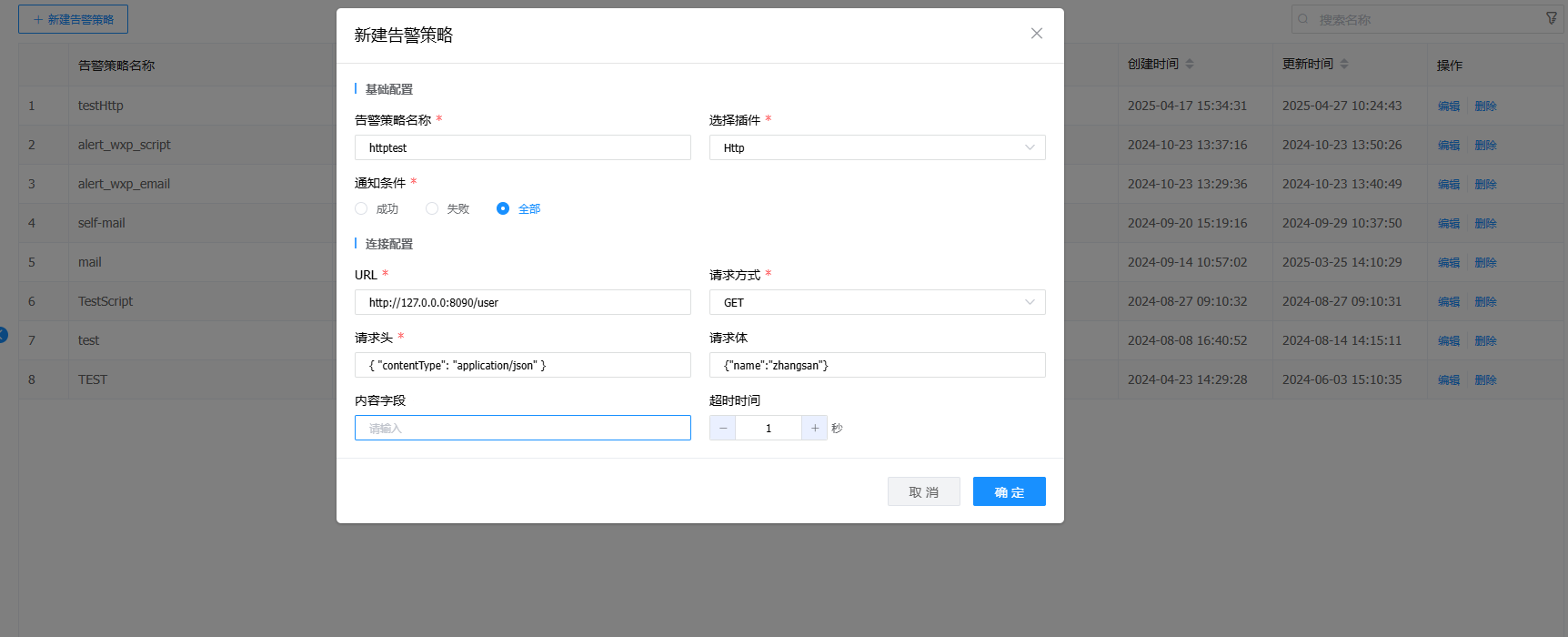Sort by 创建时间 column arrows
1568x637 pixels.
click(x=1190, y=64)
